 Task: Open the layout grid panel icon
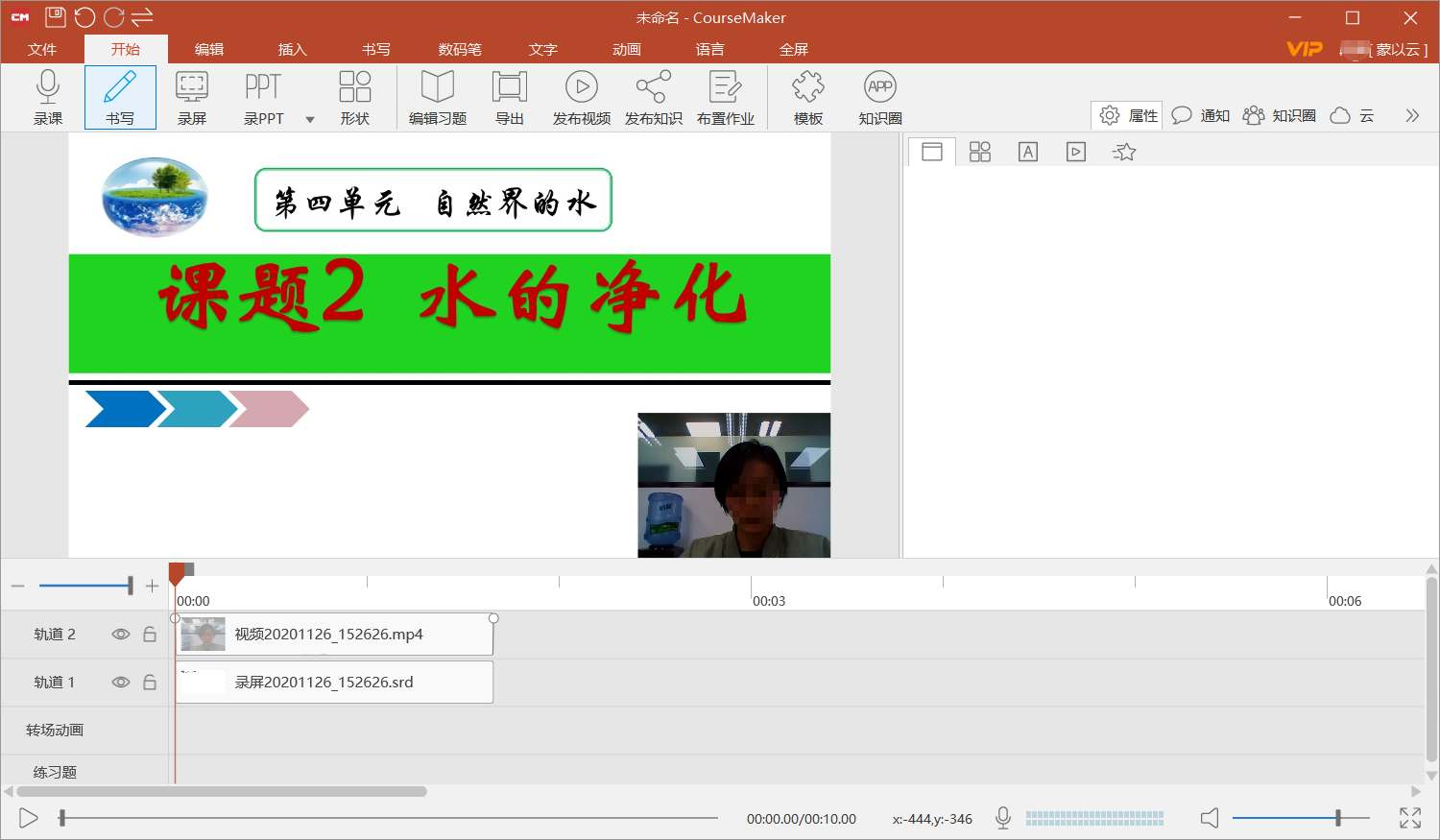[980, 152]
